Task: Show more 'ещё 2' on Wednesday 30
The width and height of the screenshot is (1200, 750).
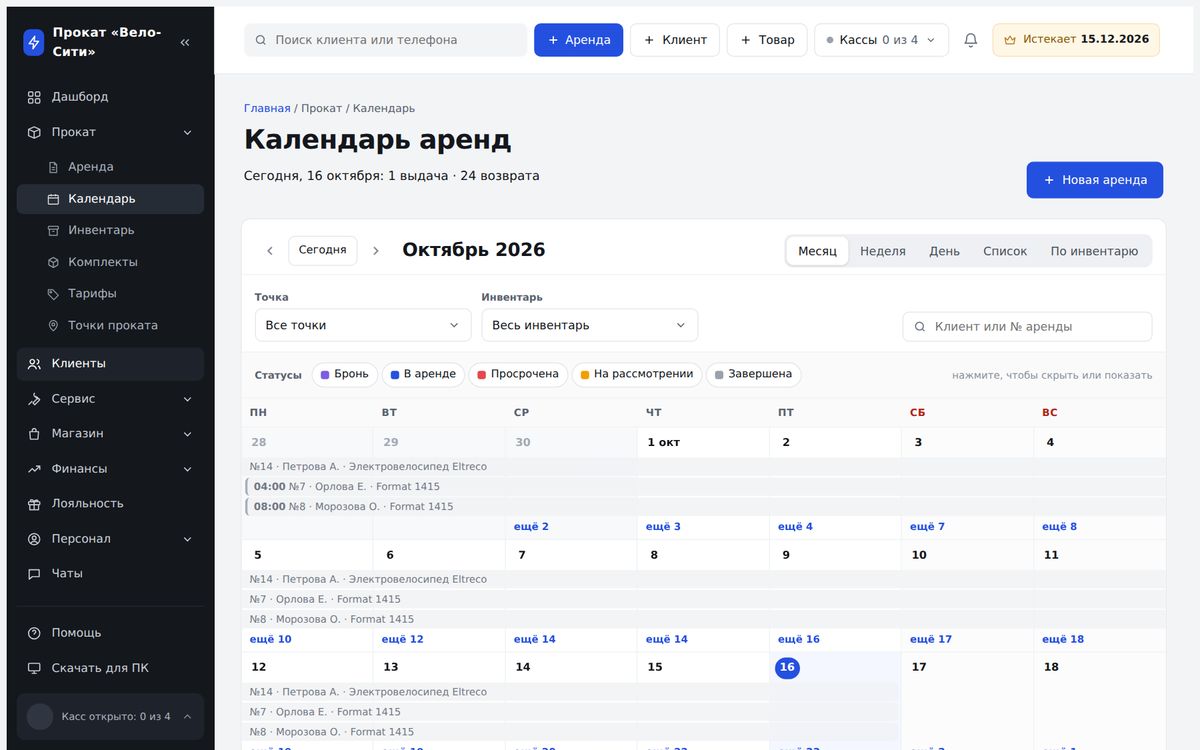Action: (x=531, y=527)
